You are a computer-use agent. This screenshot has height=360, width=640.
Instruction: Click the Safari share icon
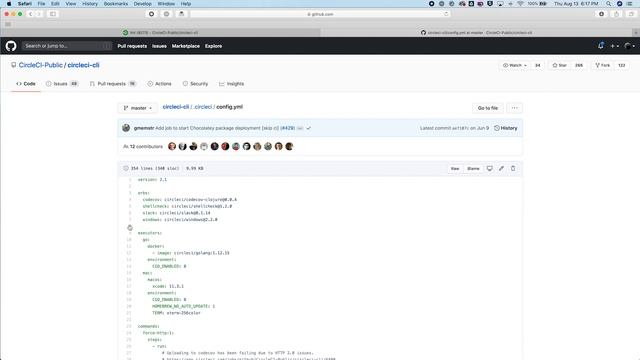(x=616, y=14)
